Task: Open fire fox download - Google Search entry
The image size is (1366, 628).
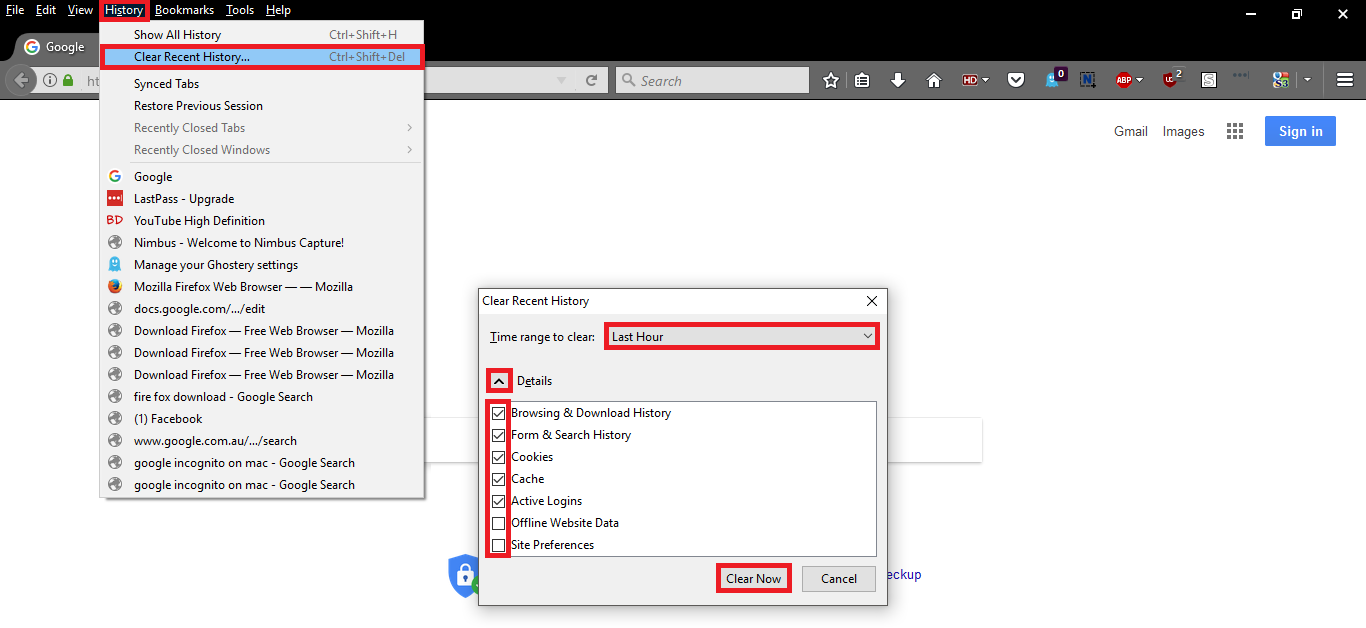Action: point(262,397)
